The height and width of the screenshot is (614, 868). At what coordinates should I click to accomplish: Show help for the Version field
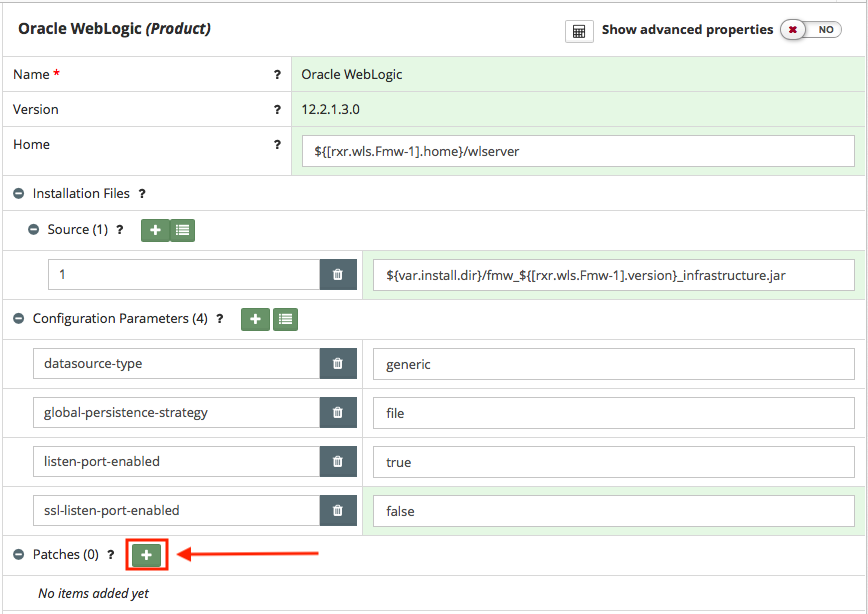tap(277, 110)
